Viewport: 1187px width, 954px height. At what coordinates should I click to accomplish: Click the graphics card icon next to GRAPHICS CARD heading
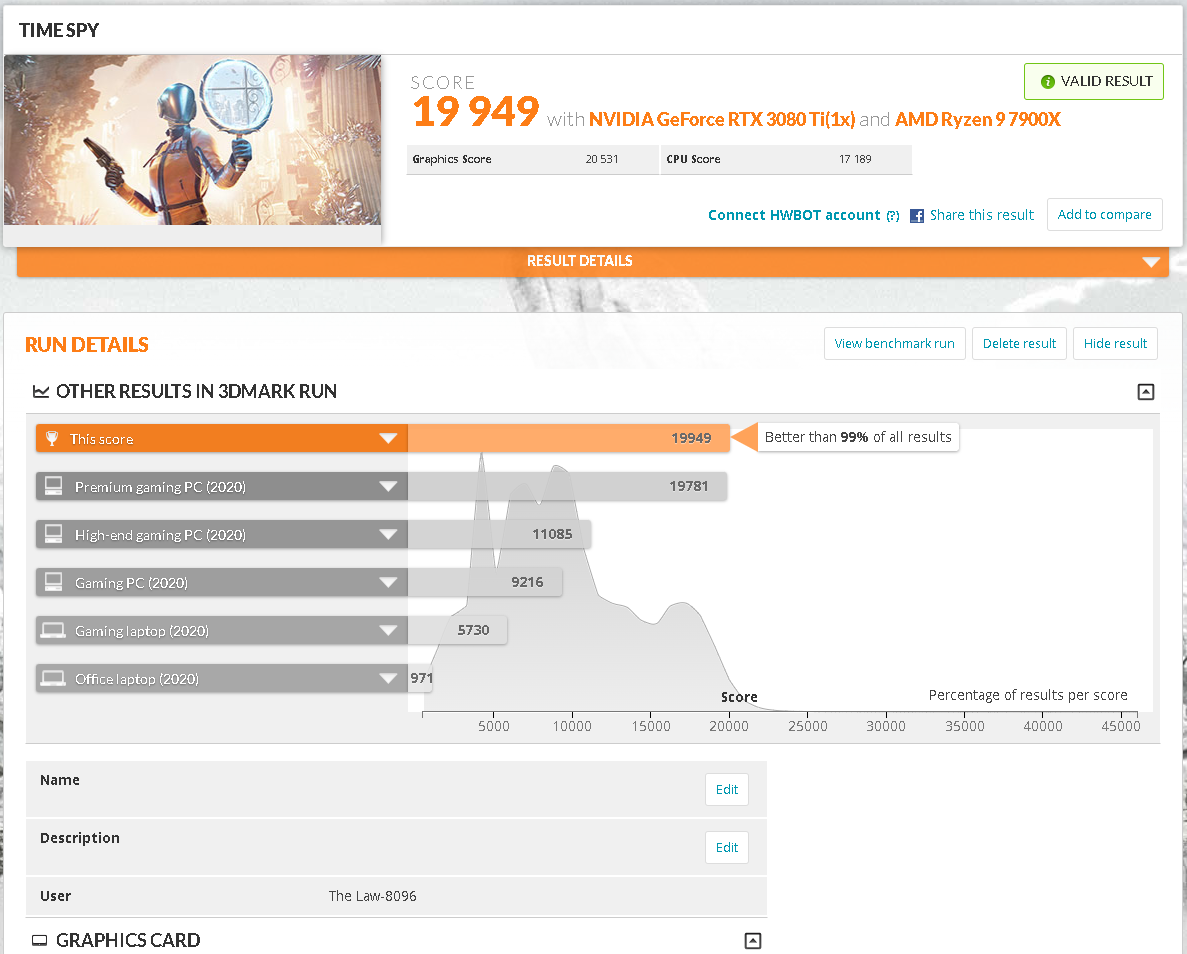tap(39, 940)
